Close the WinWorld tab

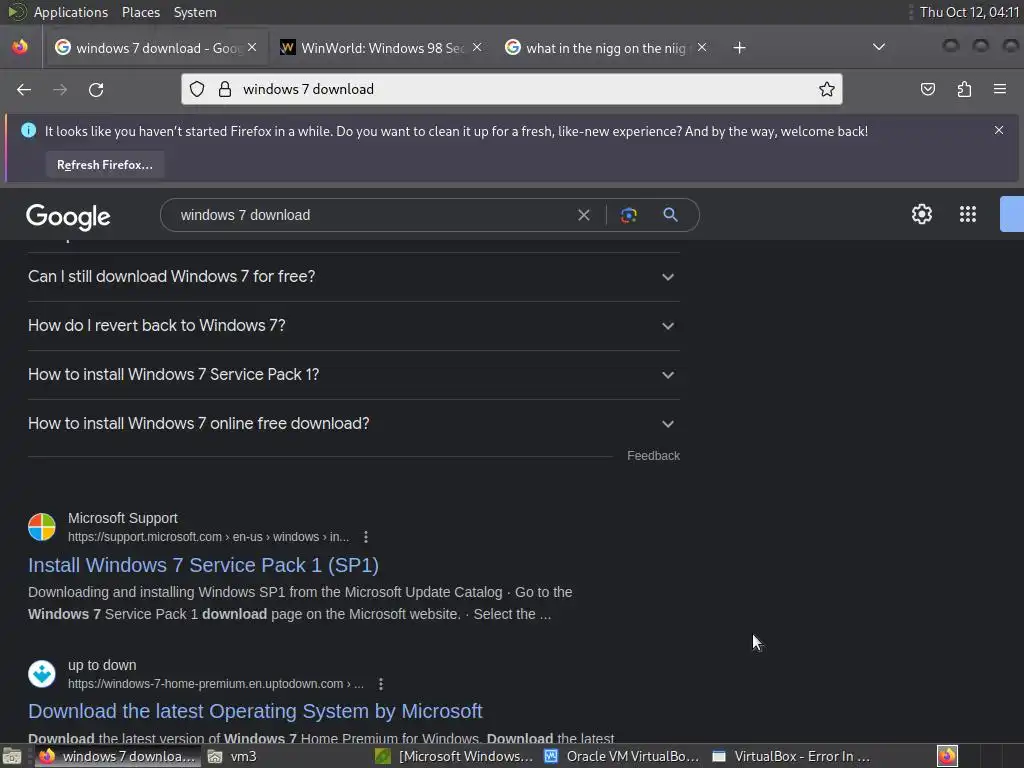477,48
